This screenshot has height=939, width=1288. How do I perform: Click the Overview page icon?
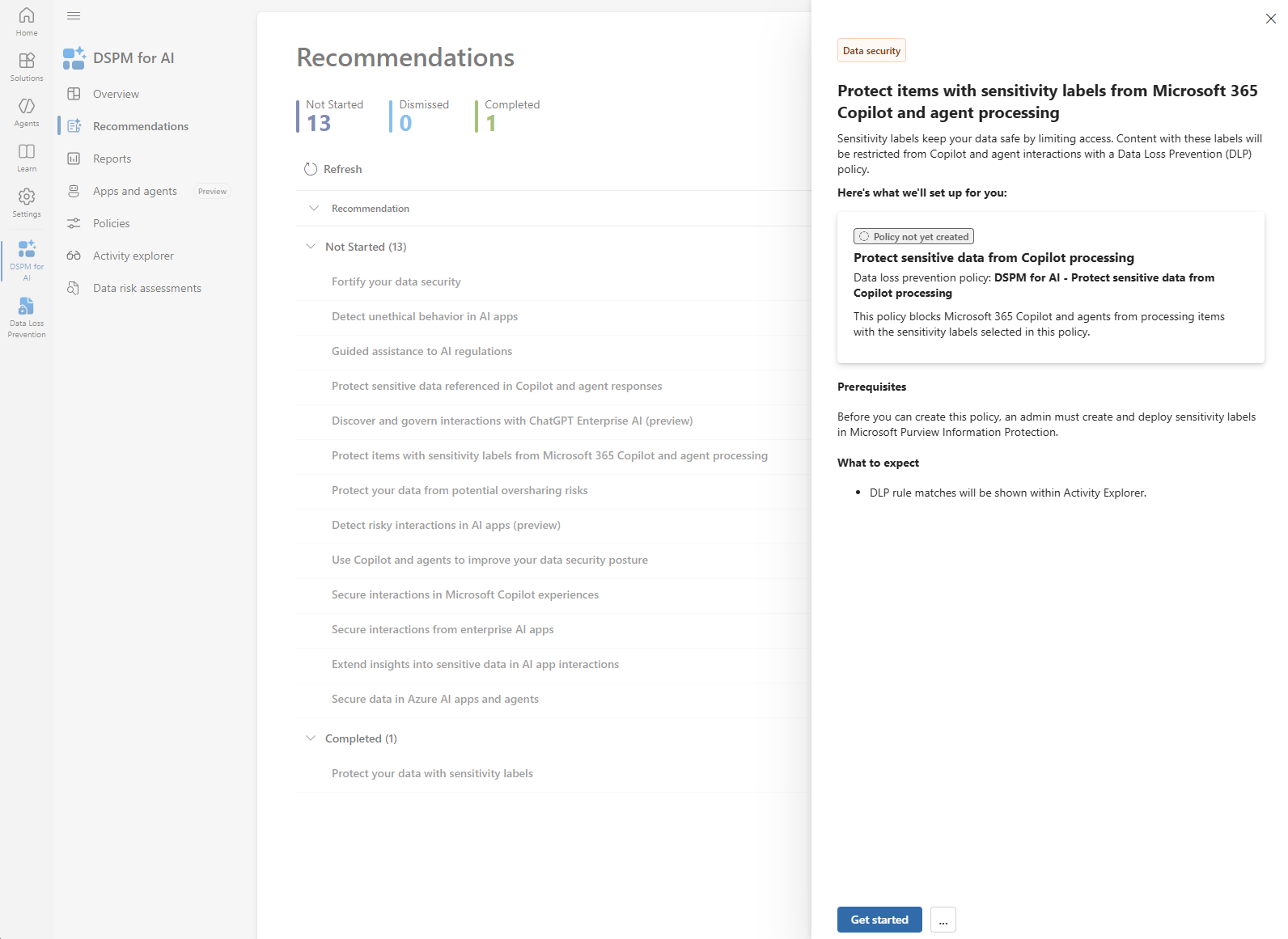coord(74,94)
